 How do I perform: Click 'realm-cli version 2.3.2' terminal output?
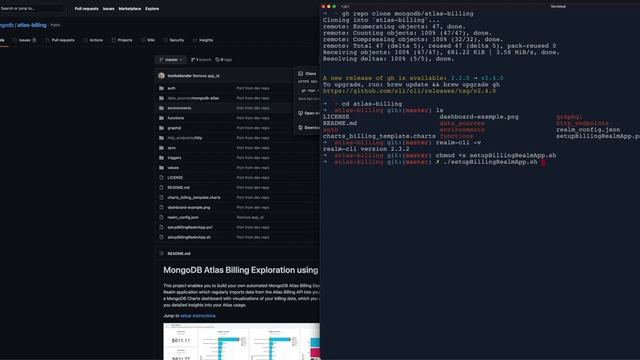366,149
